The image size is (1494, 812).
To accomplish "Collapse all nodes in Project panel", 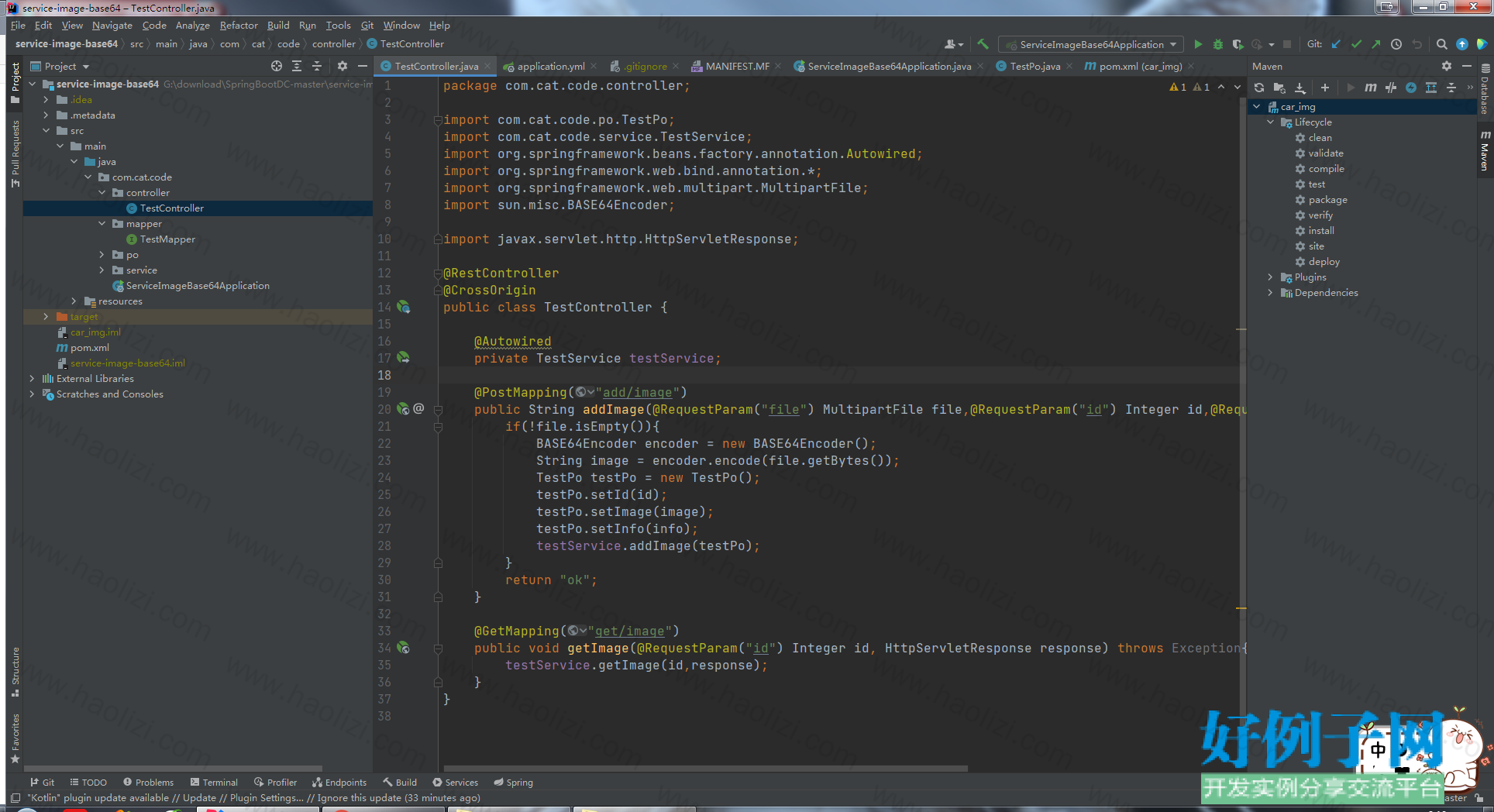I will point(317,66).
